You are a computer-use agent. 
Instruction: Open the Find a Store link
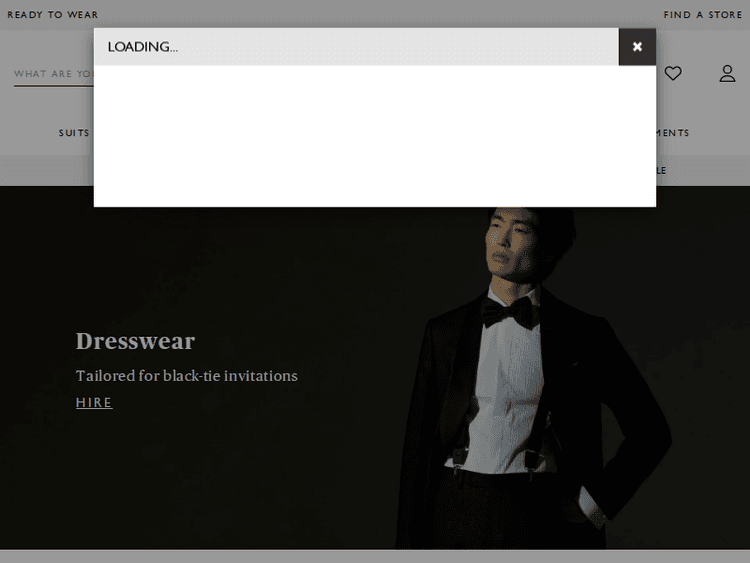point(703,15)
